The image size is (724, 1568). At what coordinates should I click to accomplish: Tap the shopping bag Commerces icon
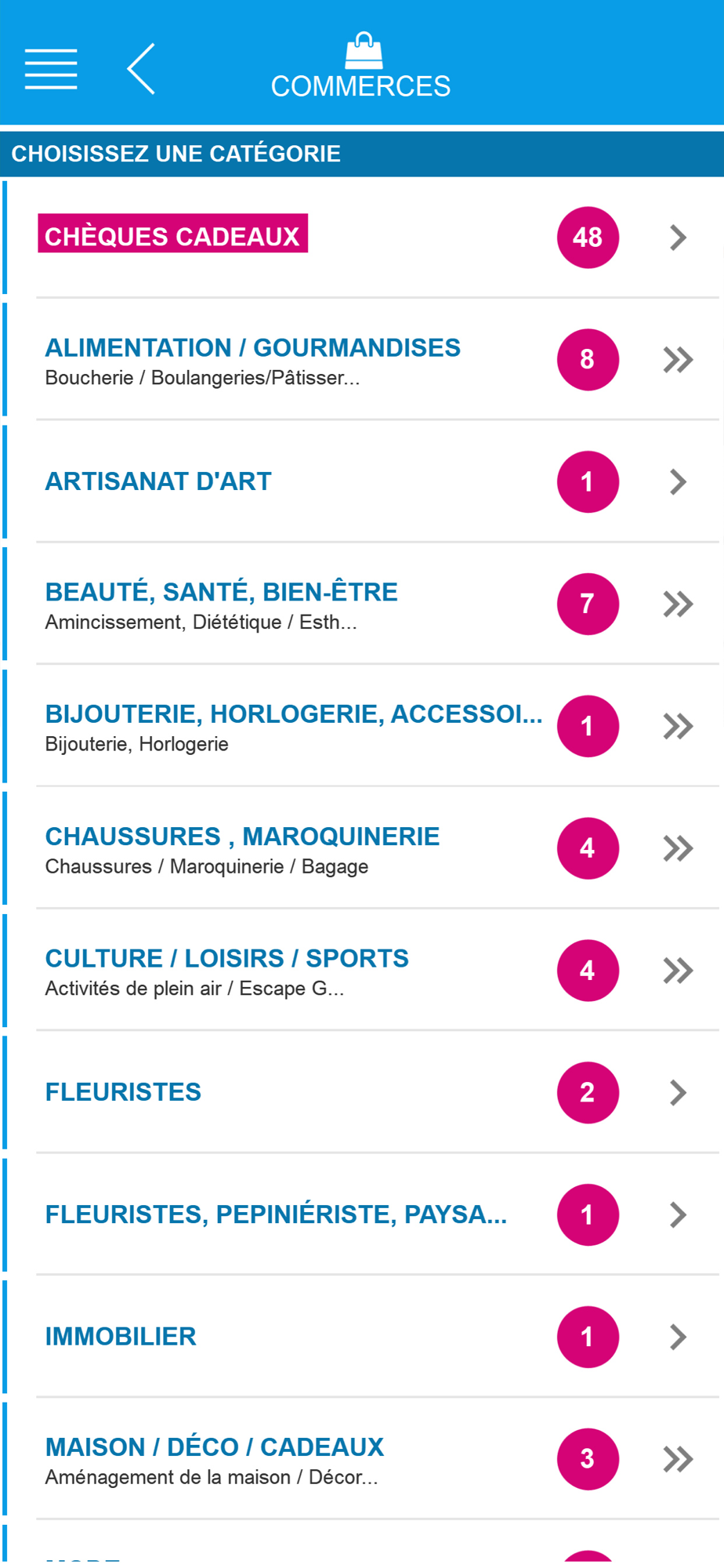pyautogui.click(x=364, y=51)
